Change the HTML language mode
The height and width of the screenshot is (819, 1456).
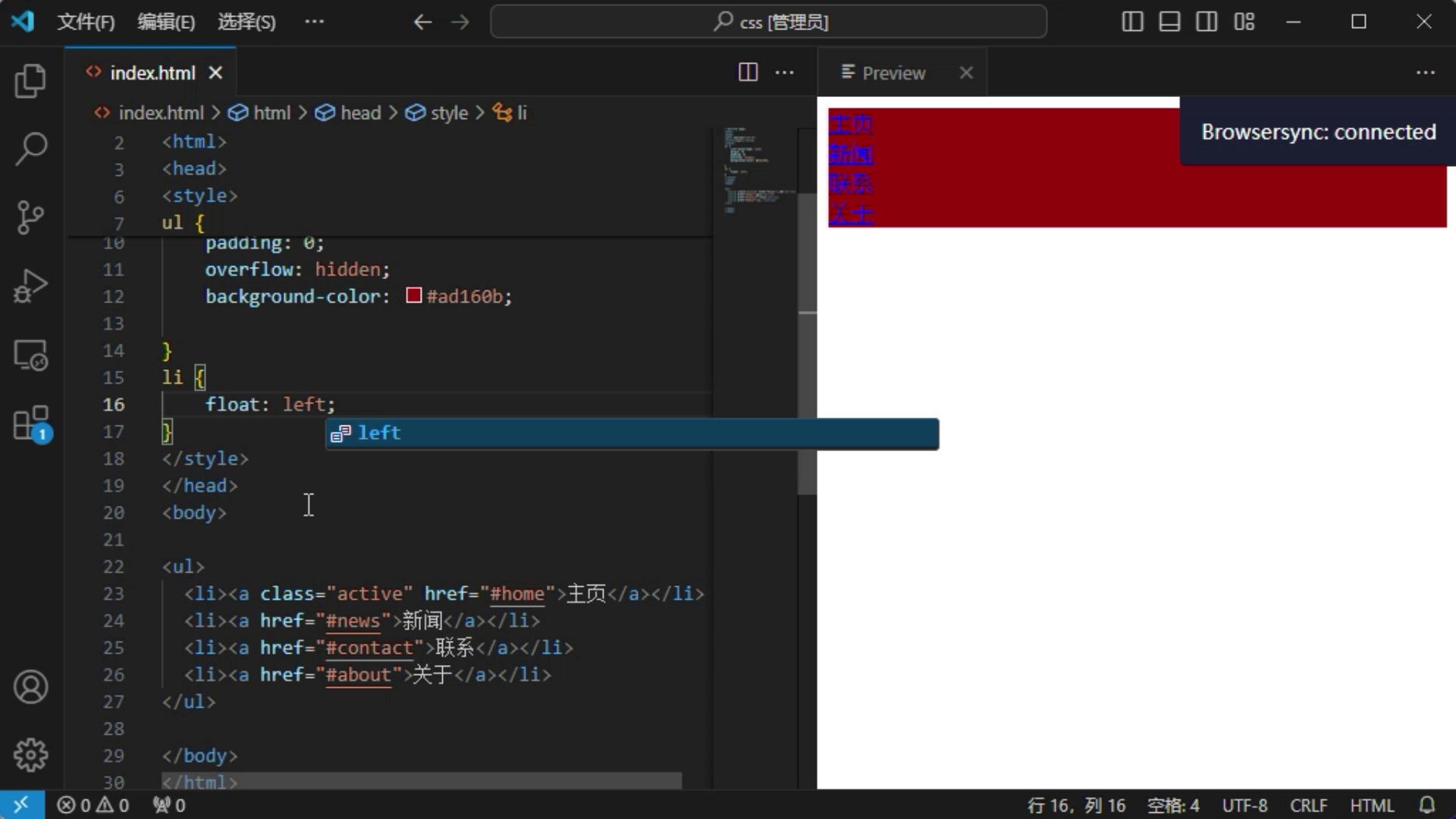[x=1372, y=805]
